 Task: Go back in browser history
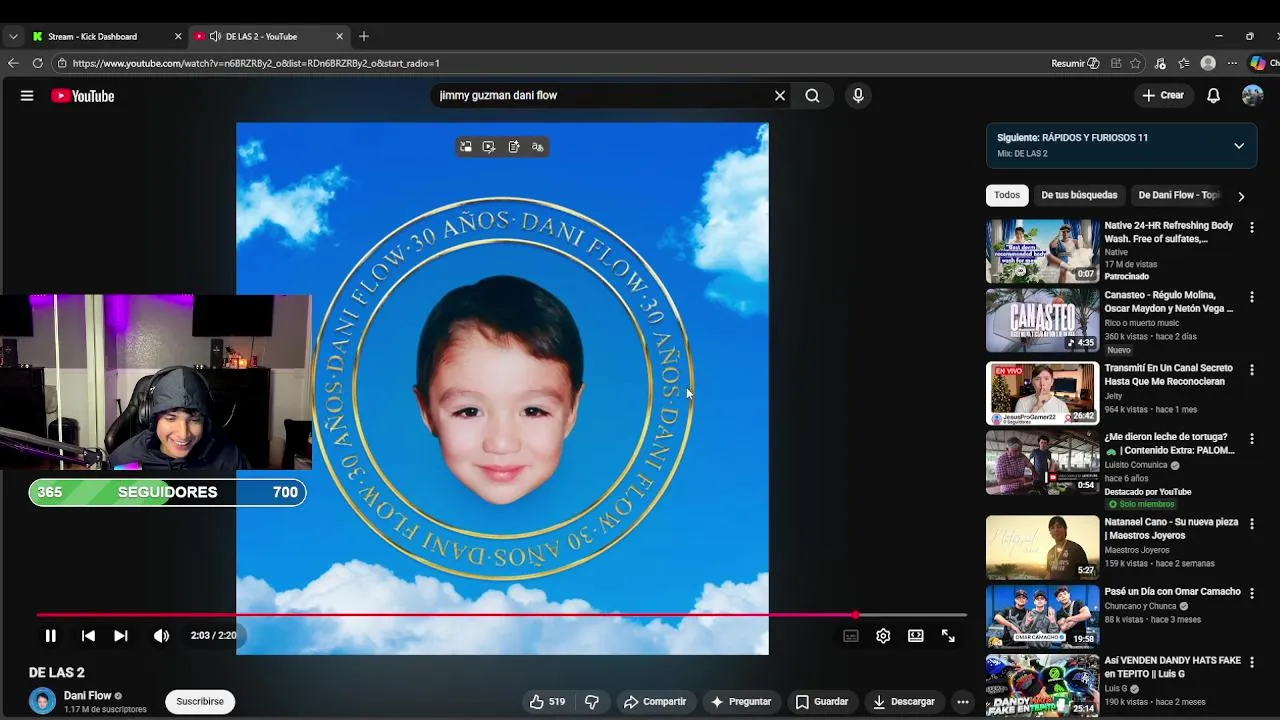[13, 63]
